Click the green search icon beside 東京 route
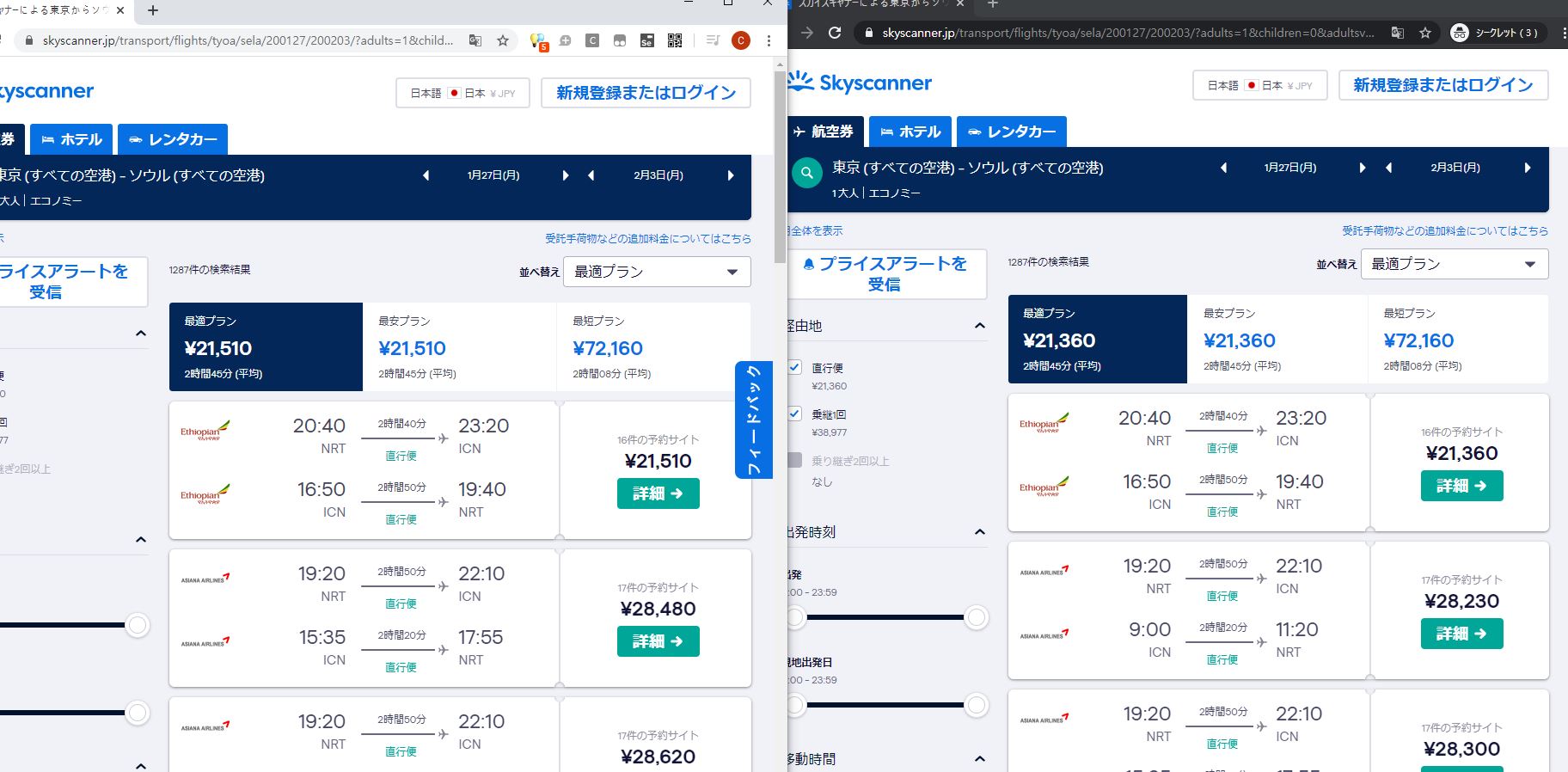The image size is (1568, 772). [806, 174]
